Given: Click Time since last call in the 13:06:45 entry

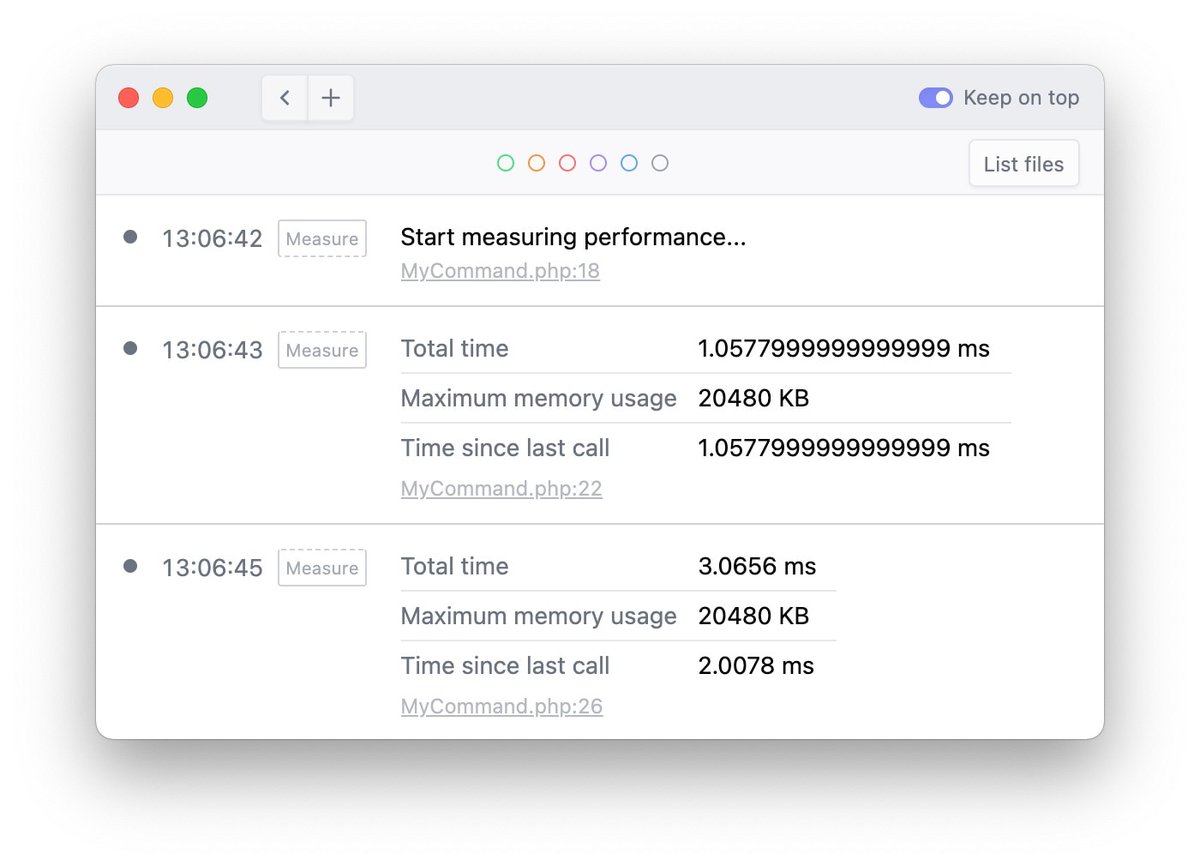Looking at the screenshot, I should tap(505, 666).
